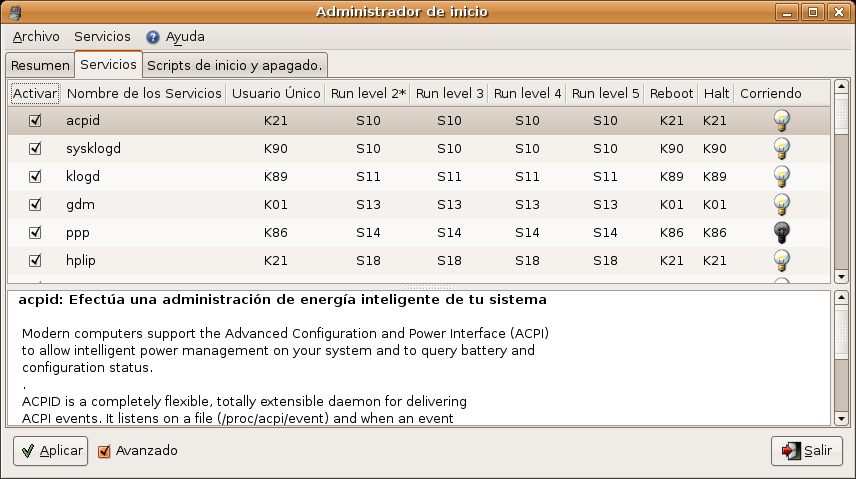Switch to Scripts de inicio y apagado tab
856x479 pixels.
(x=235, y=65)
